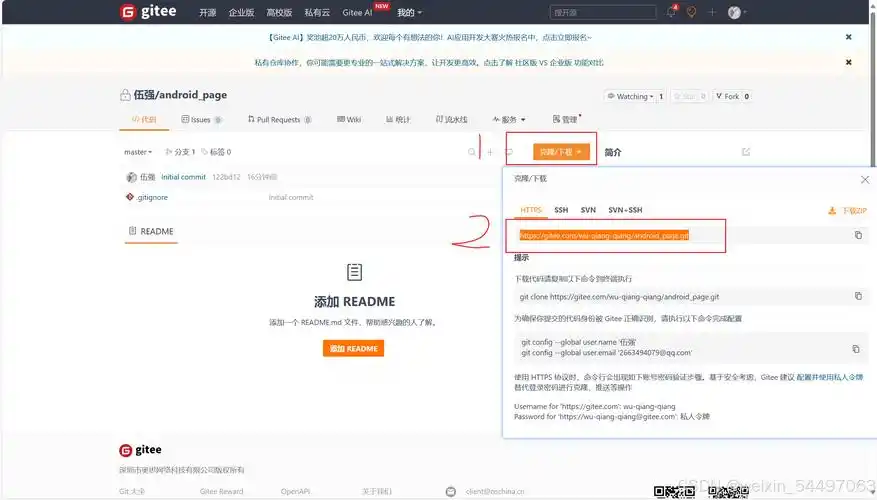Open the Initial commit link

pos(183,177)
